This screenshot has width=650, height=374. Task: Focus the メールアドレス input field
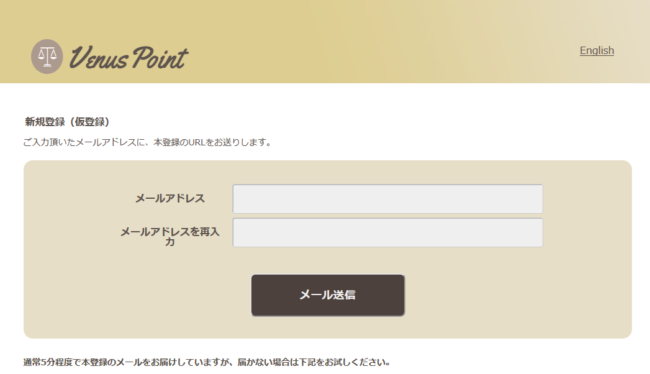coord(388,199)
